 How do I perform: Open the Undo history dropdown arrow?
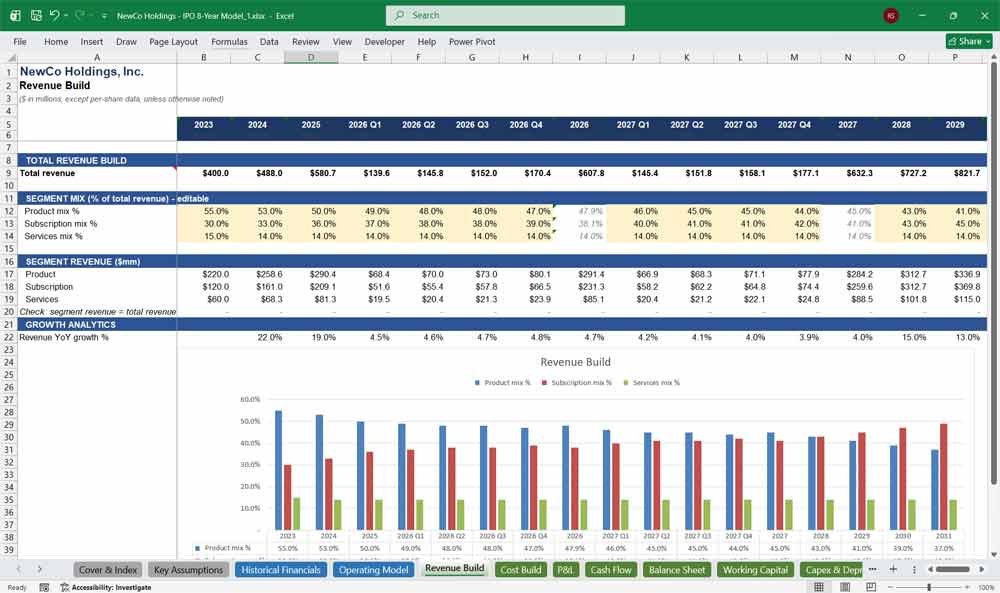click(x=65, y=15)
